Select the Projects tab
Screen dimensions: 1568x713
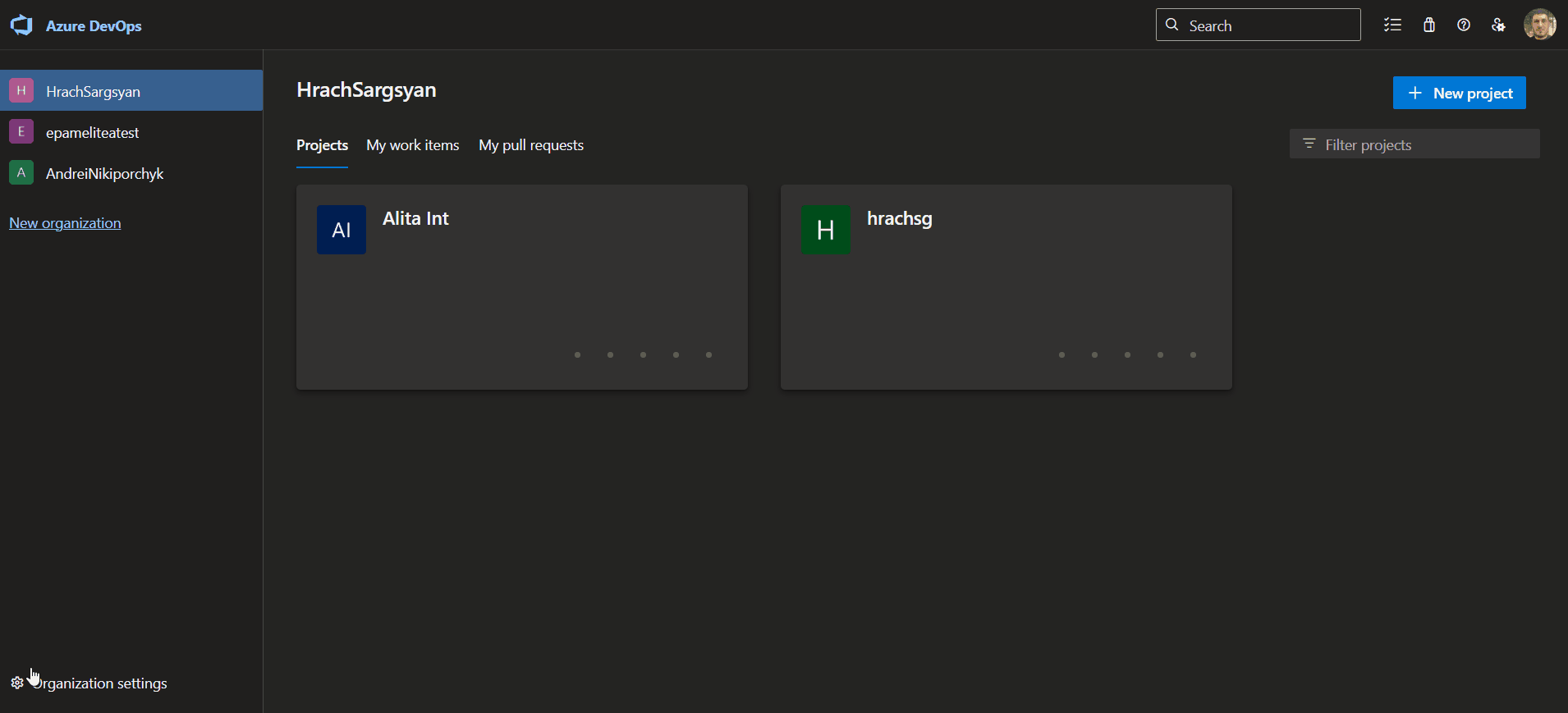coord(322,145)
